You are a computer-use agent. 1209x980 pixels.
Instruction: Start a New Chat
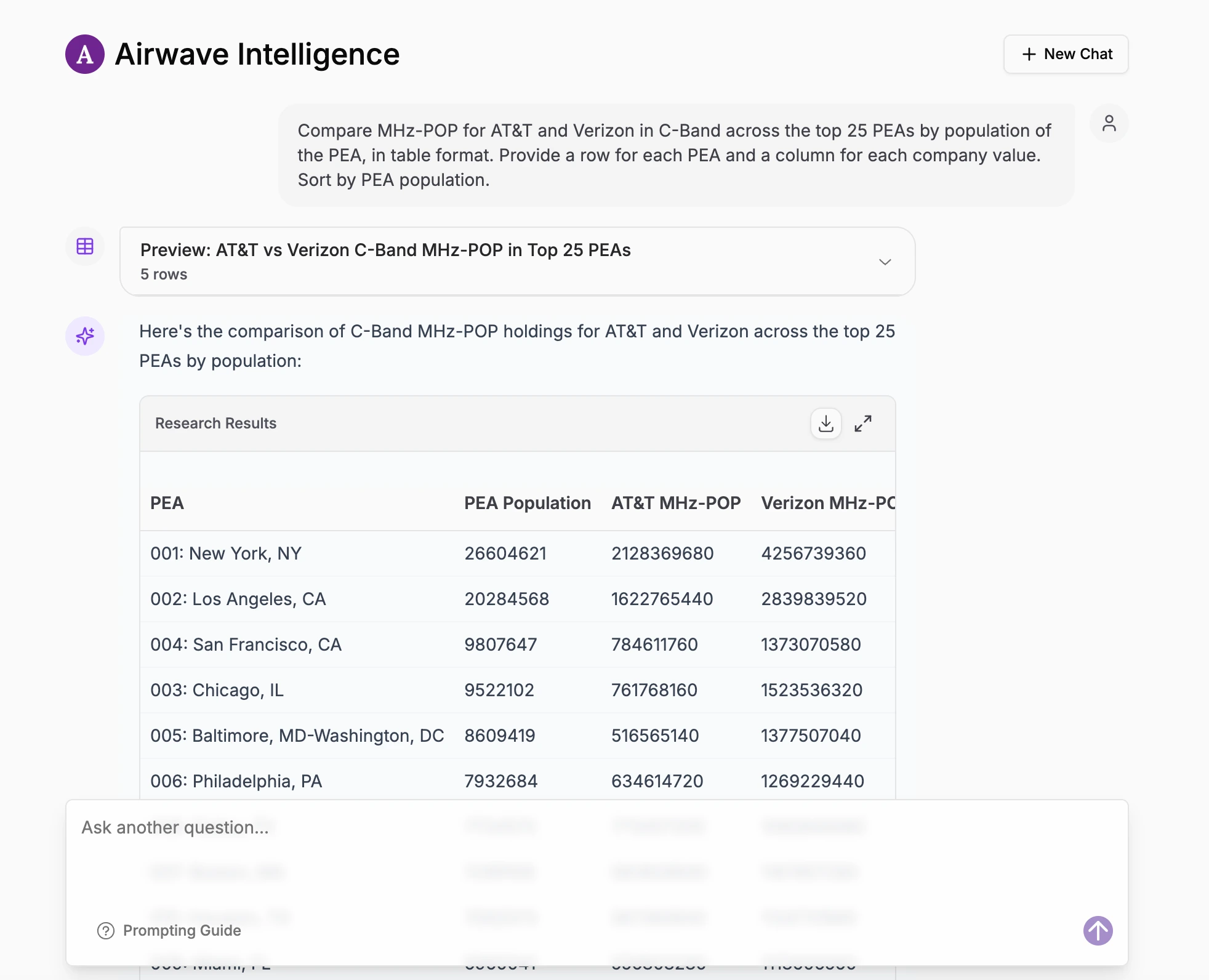coord(1066,54)
